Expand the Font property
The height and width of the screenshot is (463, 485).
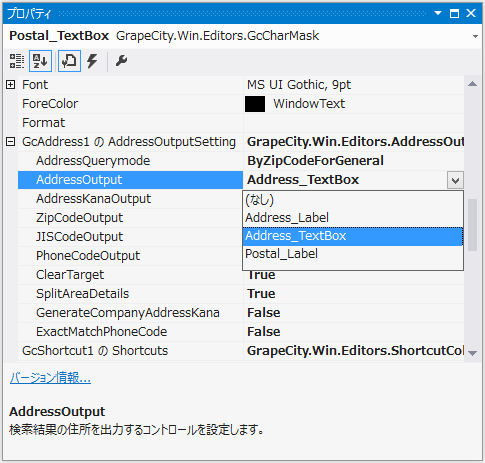11,85
